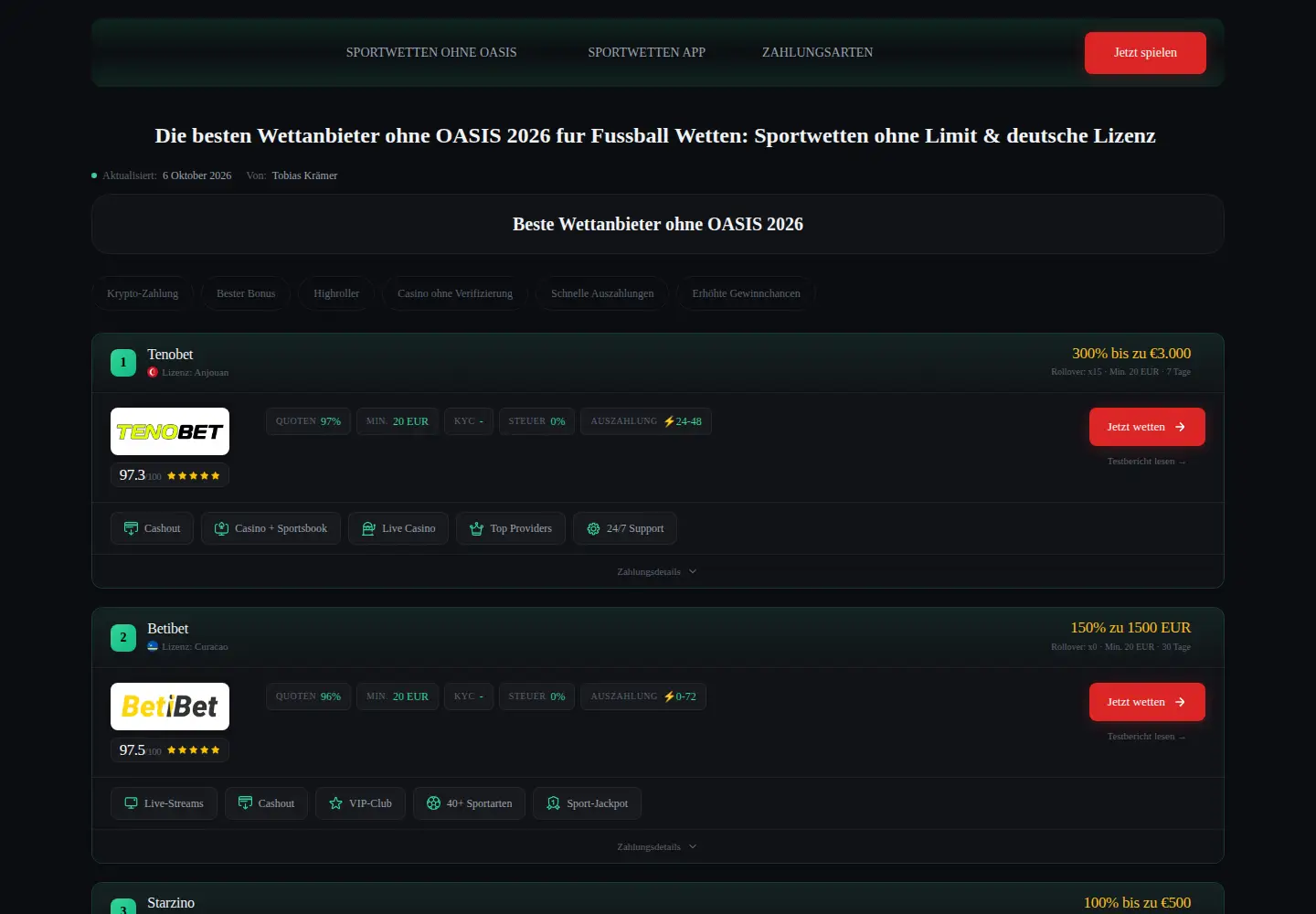Screen dimensions: 1316x914
Task: Click the 100% bis zu €500 bonus
Action: (x=1137, y=903)
